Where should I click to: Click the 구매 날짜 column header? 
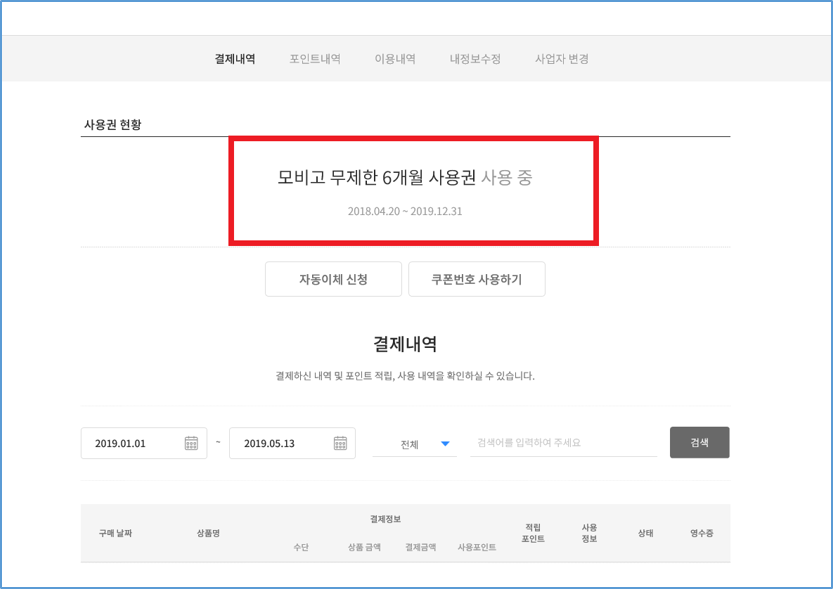(115, 533)
